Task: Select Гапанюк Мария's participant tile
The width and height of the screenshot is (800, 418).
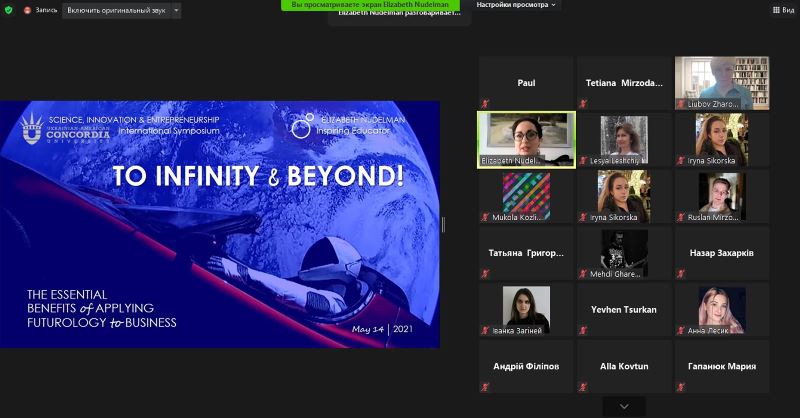Action: click(x=722, y=366)
